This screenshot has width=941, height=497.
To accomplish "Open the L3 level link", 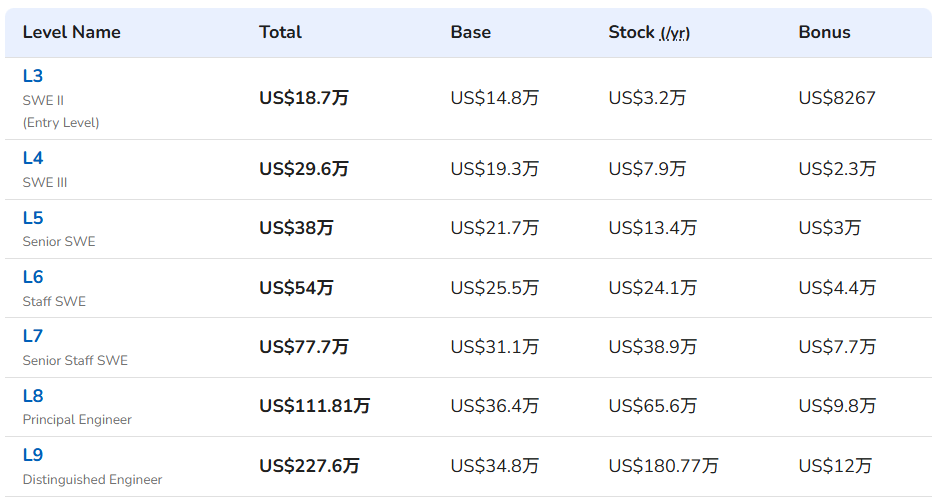I will (x=33, y=76).
